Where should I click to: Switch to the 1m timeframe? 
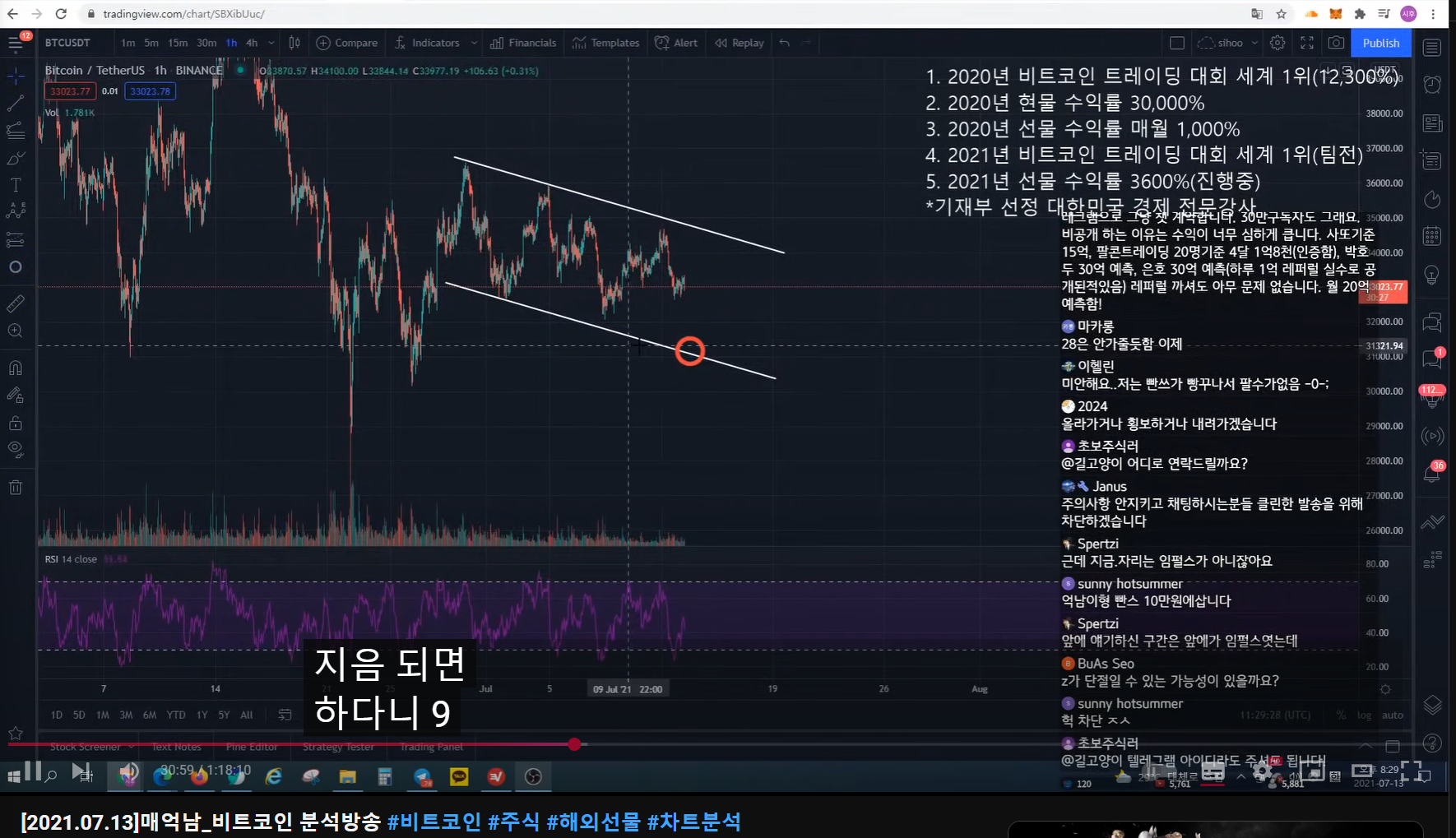(x=128, y=43)
